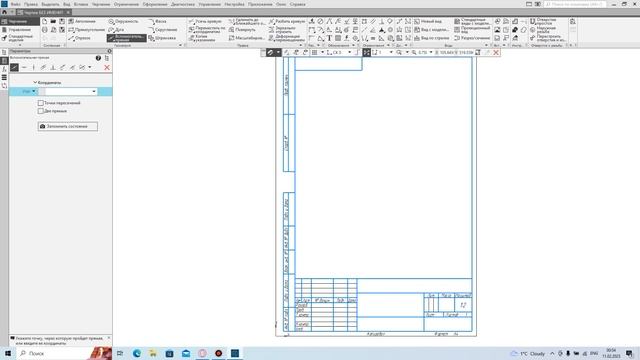The image size is (640, 360).
Task: Open the Черчение menu
Action: click(101, 4)
